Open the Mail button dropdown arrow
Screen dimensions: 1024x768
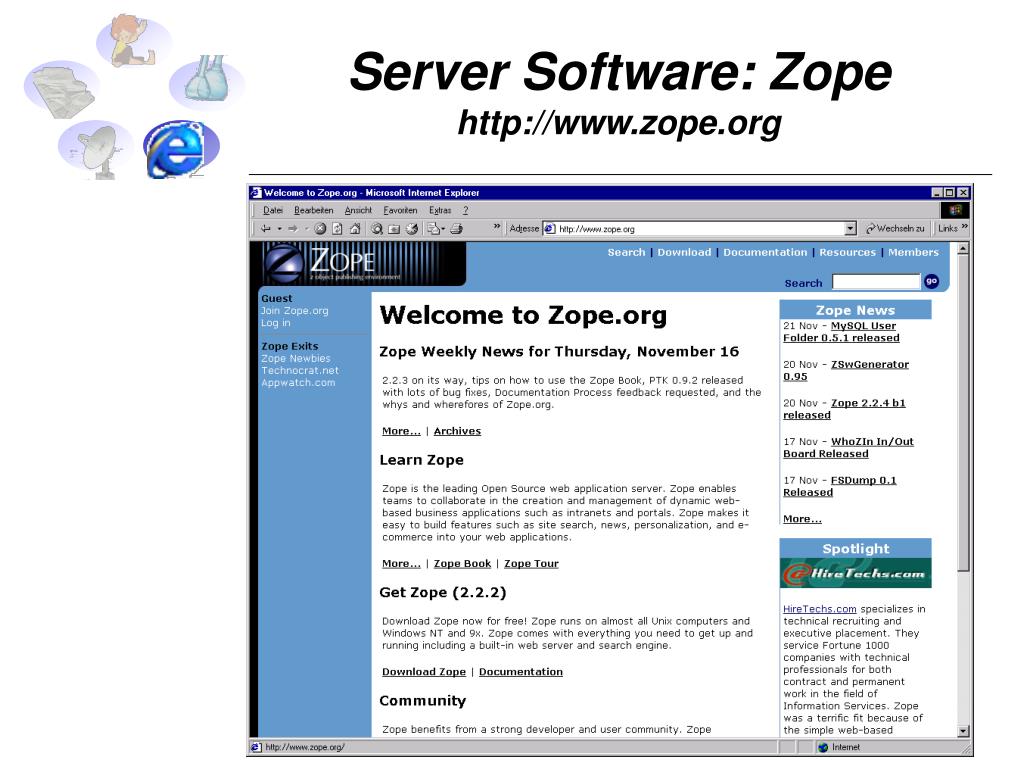pyautogui.click(x=443, y=229)
